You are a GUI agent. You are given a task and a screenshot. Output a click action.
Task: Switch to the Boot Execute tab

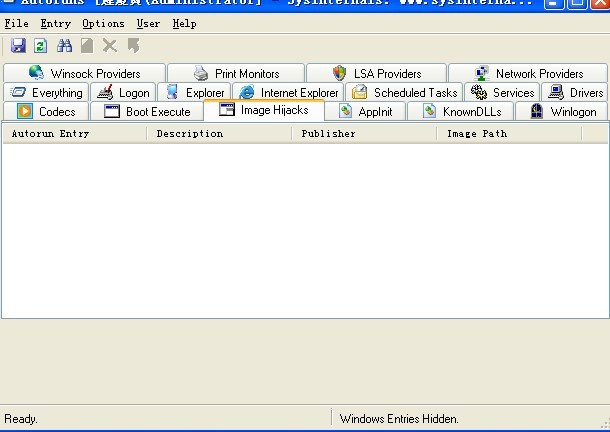pyautogui.click(x=147, y=112)
